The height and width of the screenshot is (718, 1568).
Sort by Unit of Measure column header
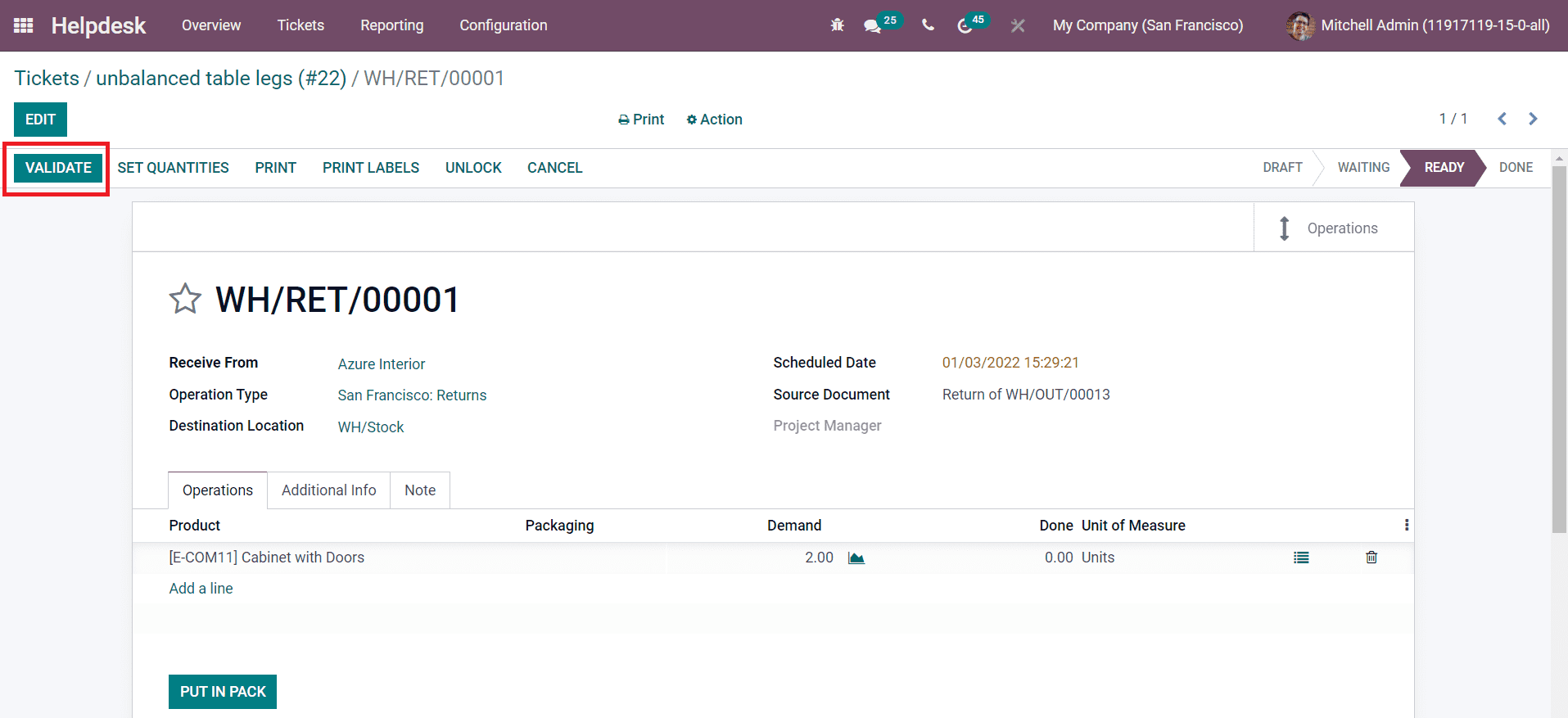[1133, 526]
